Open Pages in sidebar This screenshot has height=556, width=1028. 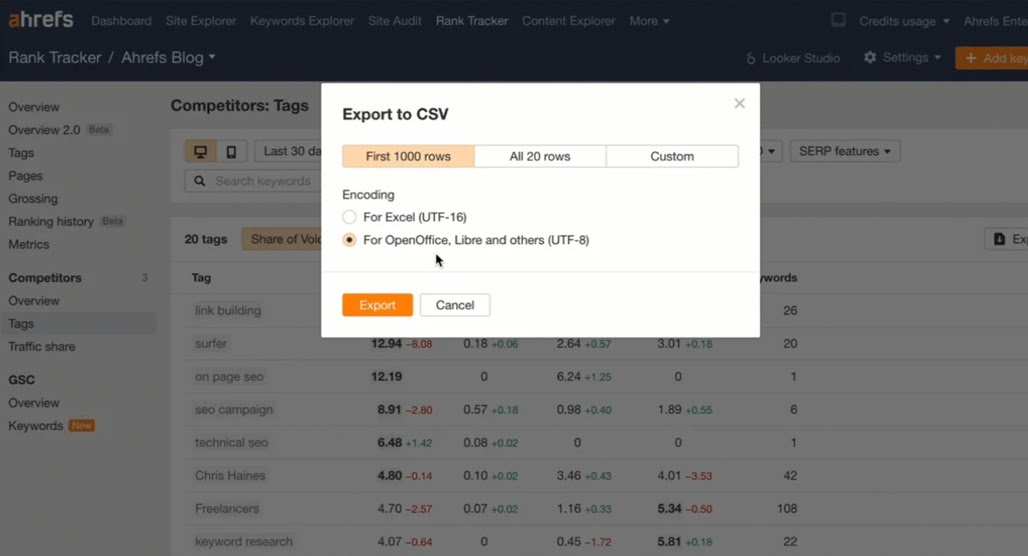[x=26, y=176]
